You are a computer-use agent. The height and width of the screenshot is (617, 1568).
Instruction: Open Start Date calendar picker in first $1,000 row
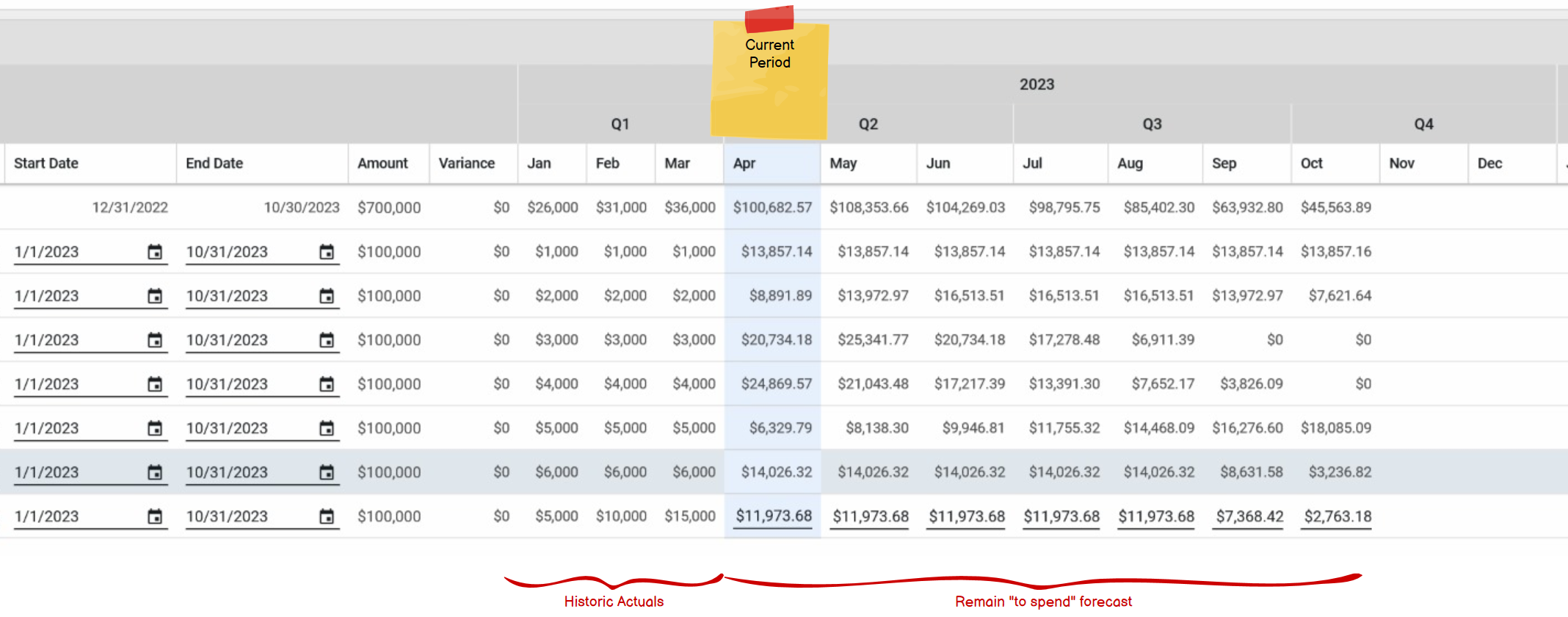[x=154, y=252]
